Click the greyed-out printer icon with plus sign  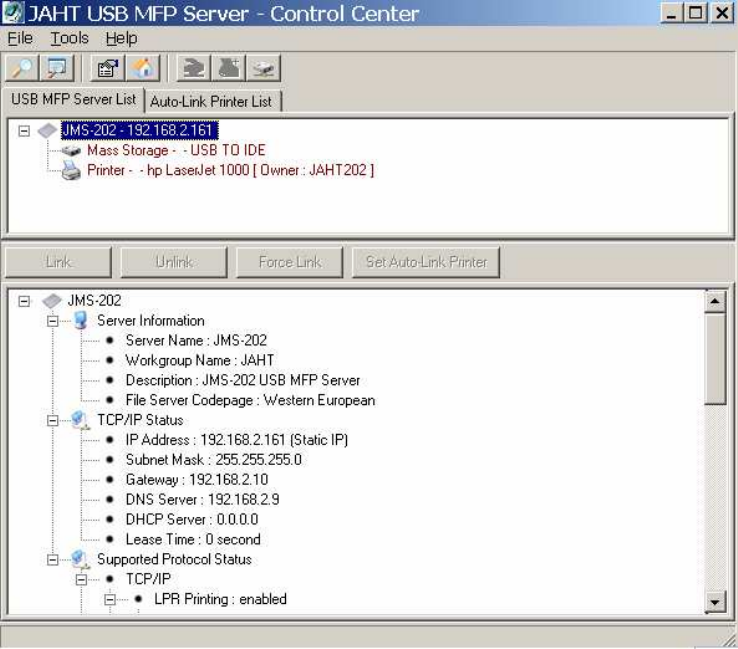[x=228, y=68]
